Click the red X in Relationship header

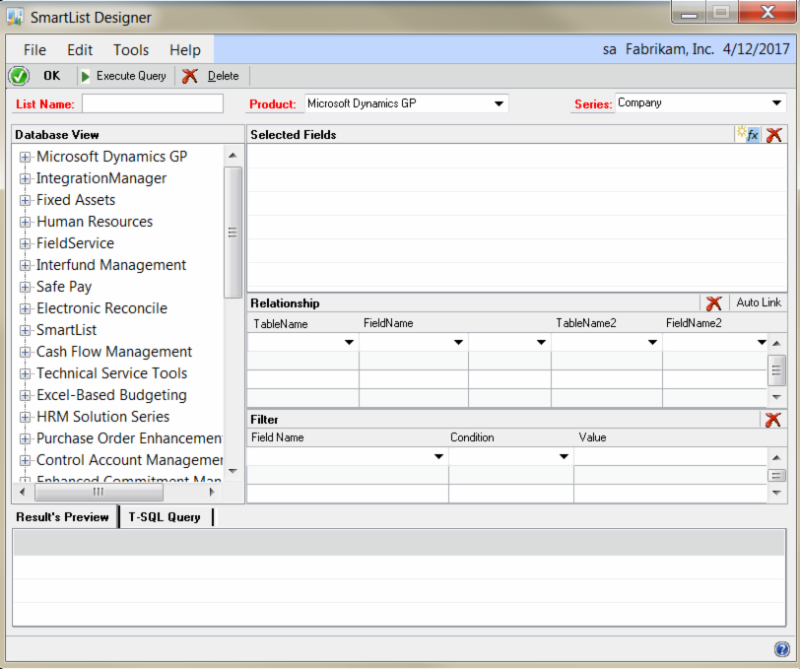tap(714, 303)
